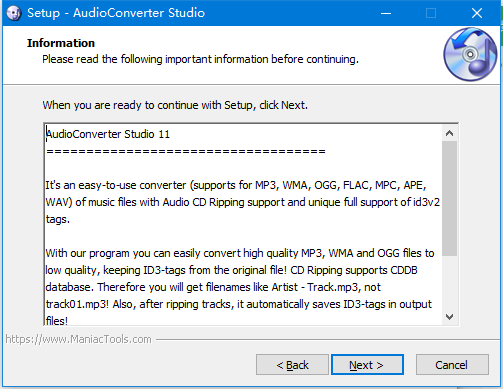503x389 pixels.
Task: Click the scroll down arrow in the information box
Action: (x=449, y=317)
